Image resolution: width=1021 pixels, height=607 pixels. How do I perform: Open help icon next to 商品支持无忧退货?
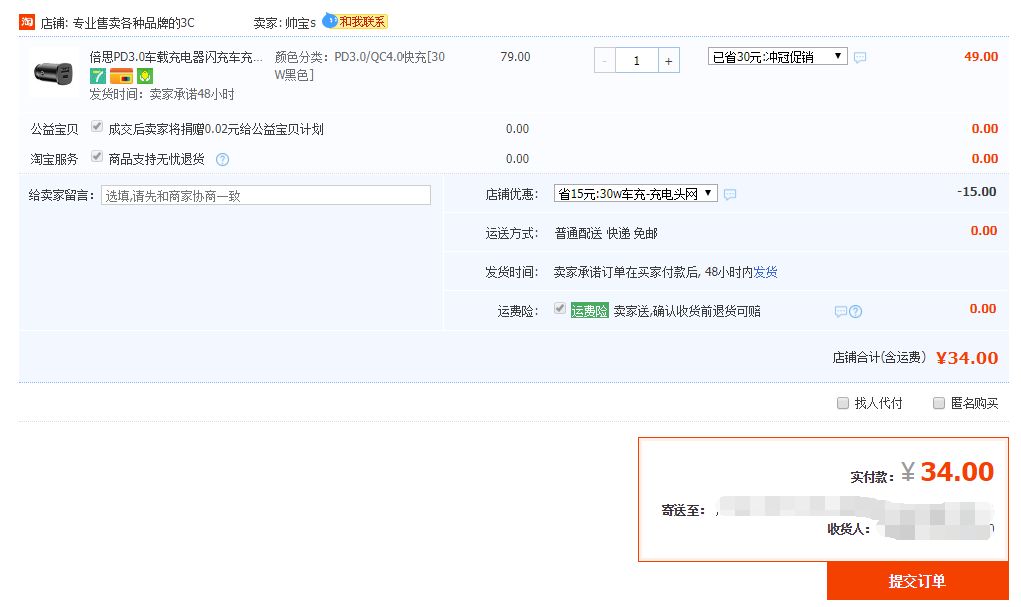[x=222, y=160]
